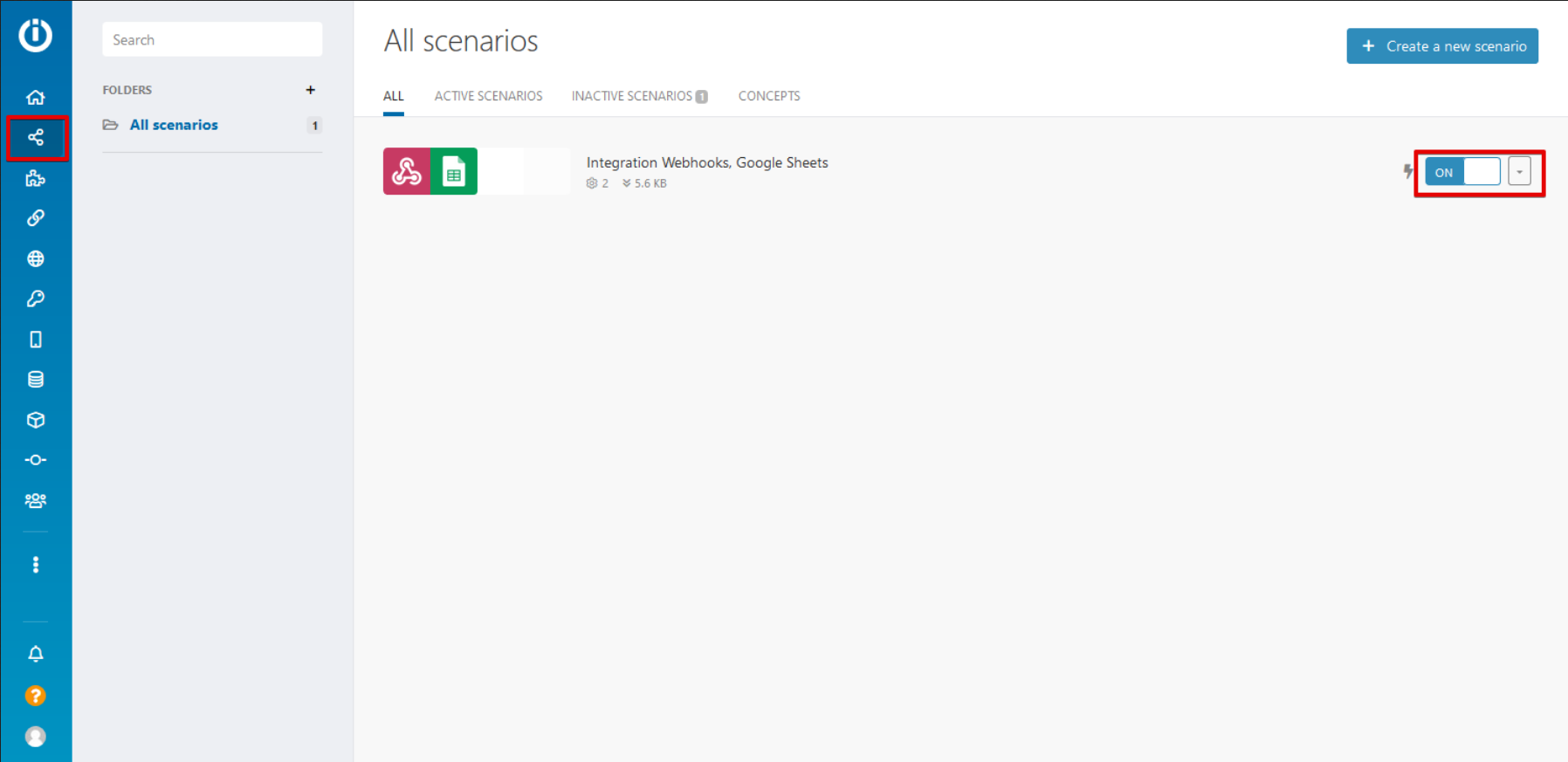Expand the three-dots more menu in sidebar

[x=36, y=565]
